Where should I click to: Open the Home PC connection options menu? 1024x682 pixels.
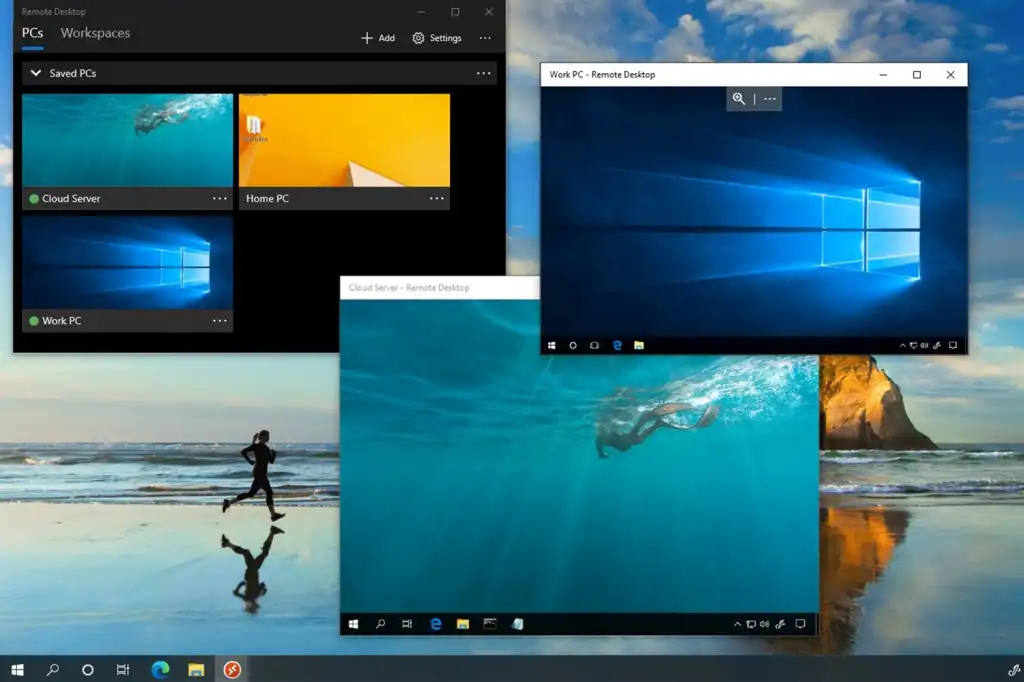437,199
